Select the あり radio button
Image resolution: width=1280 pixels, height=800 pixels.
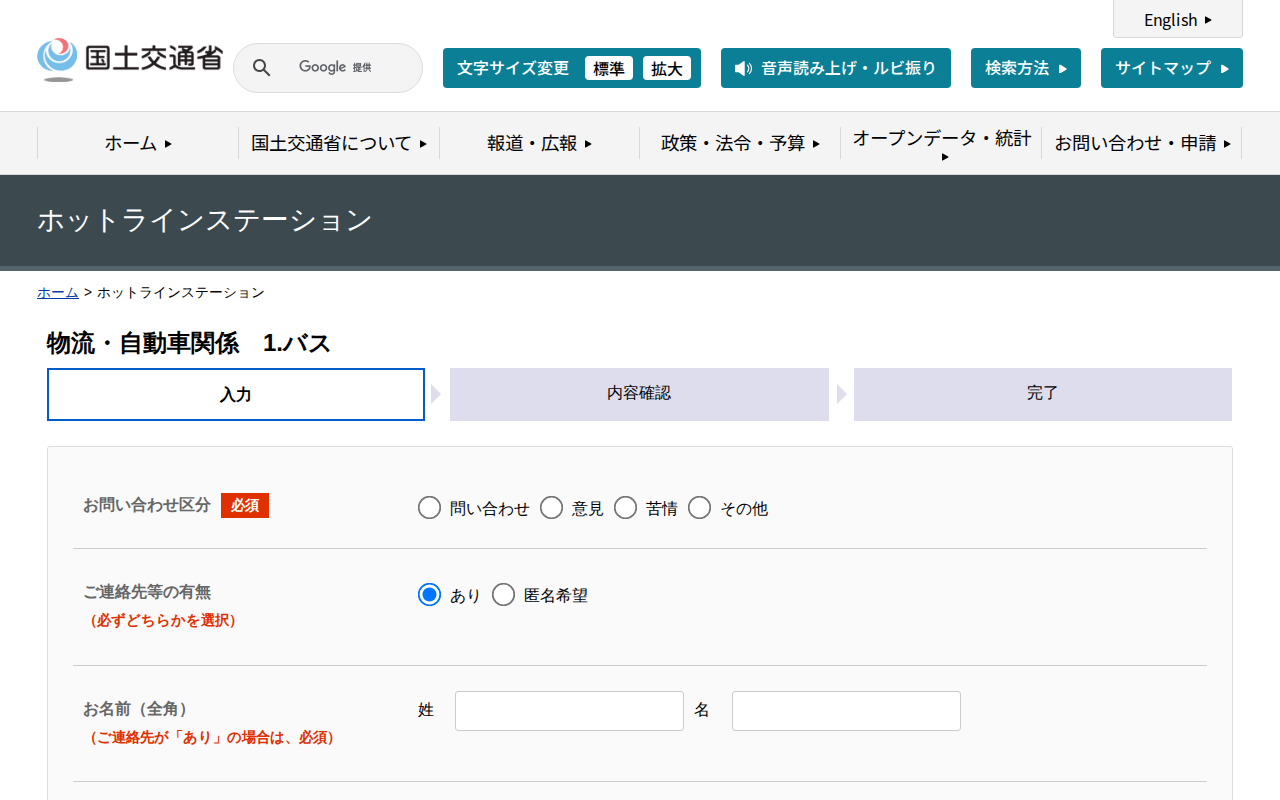click(x=429, y=595)
